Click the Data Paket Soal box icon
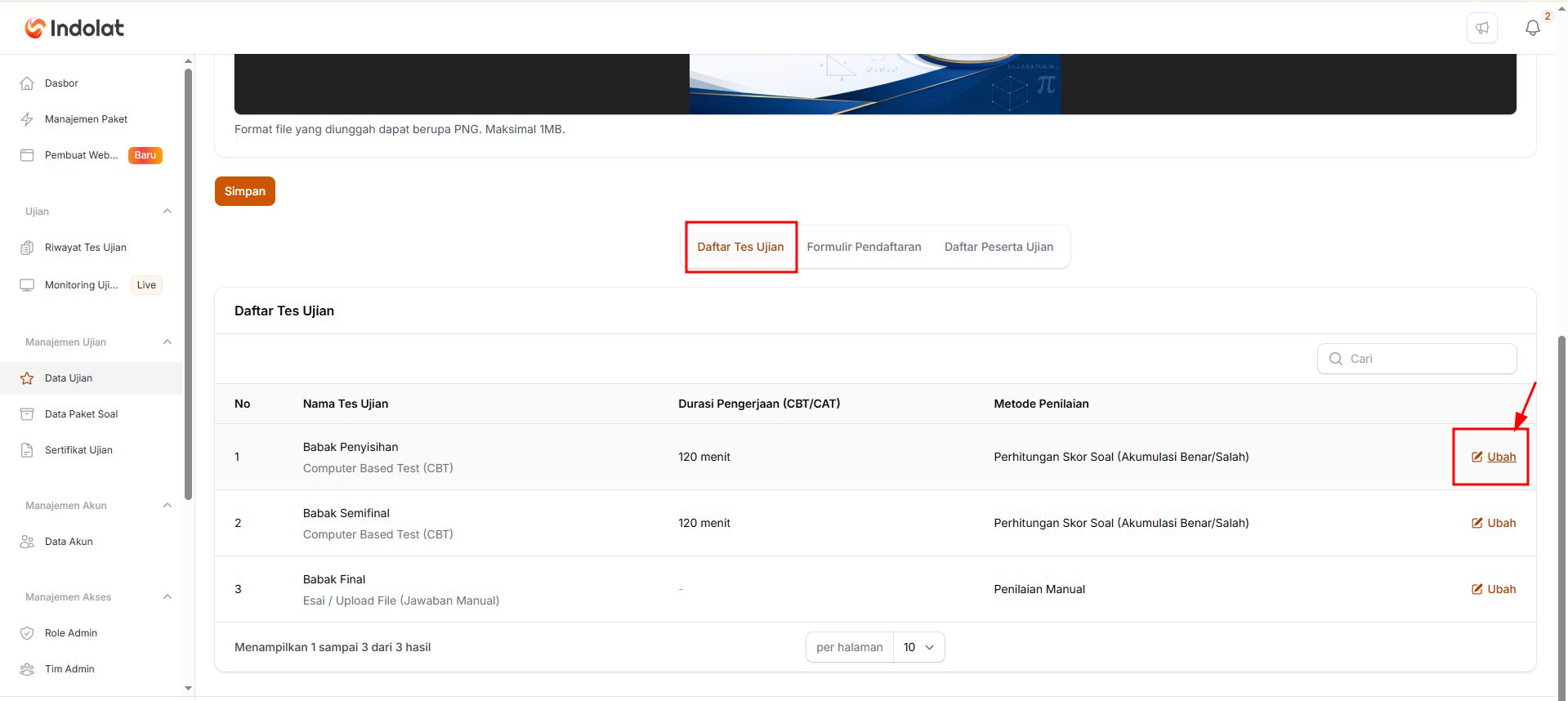This screenshot has height=701, width=1568. [x=27, y=414]
